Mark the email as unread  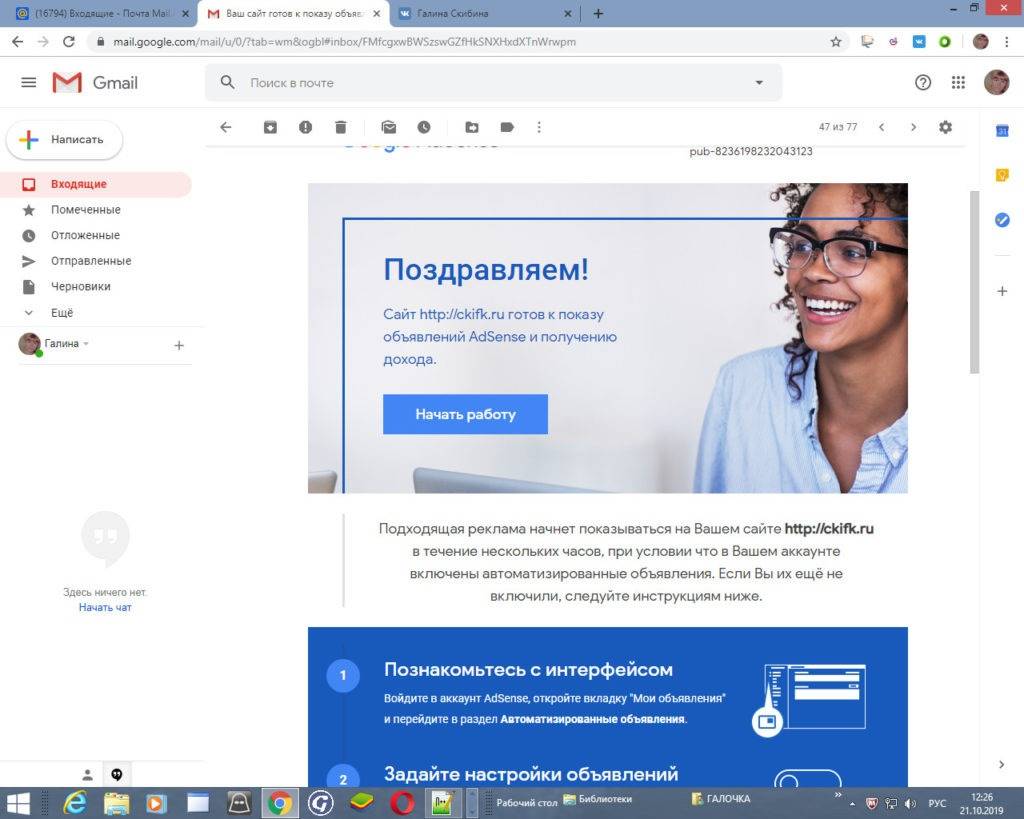point(389,127)
